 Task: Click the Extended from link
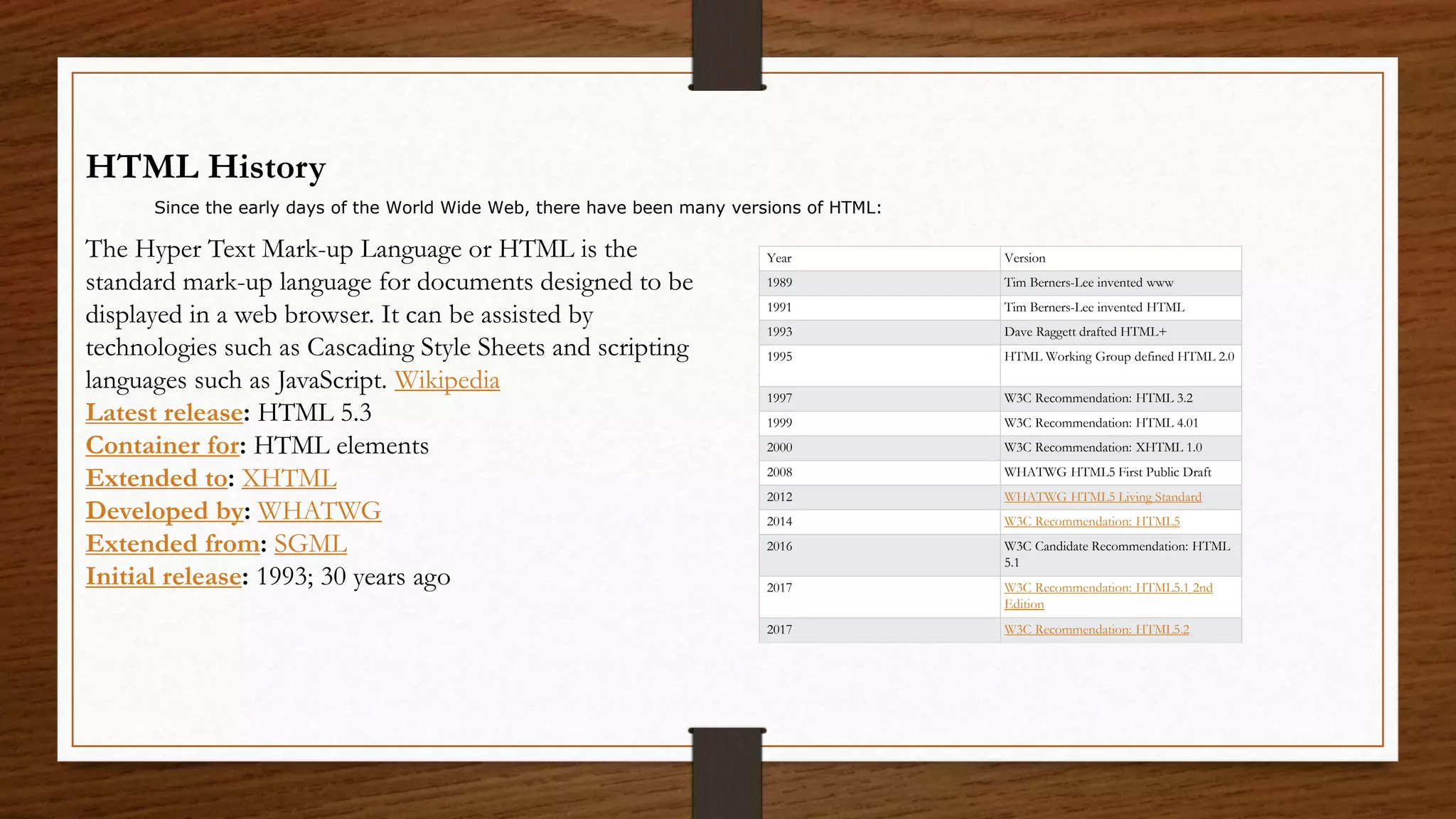point(173,544)
